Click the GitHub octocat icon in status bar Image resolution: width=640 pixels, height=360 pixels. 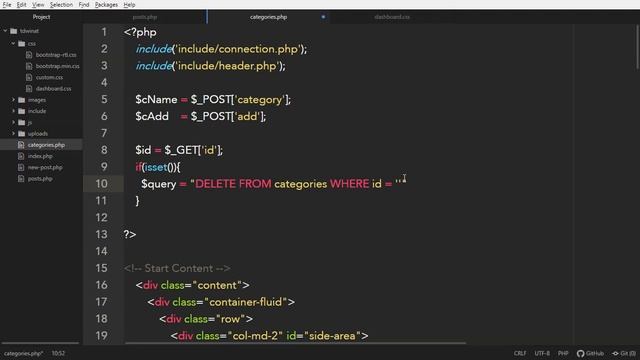pyautogui.click(x=580, y=353)
